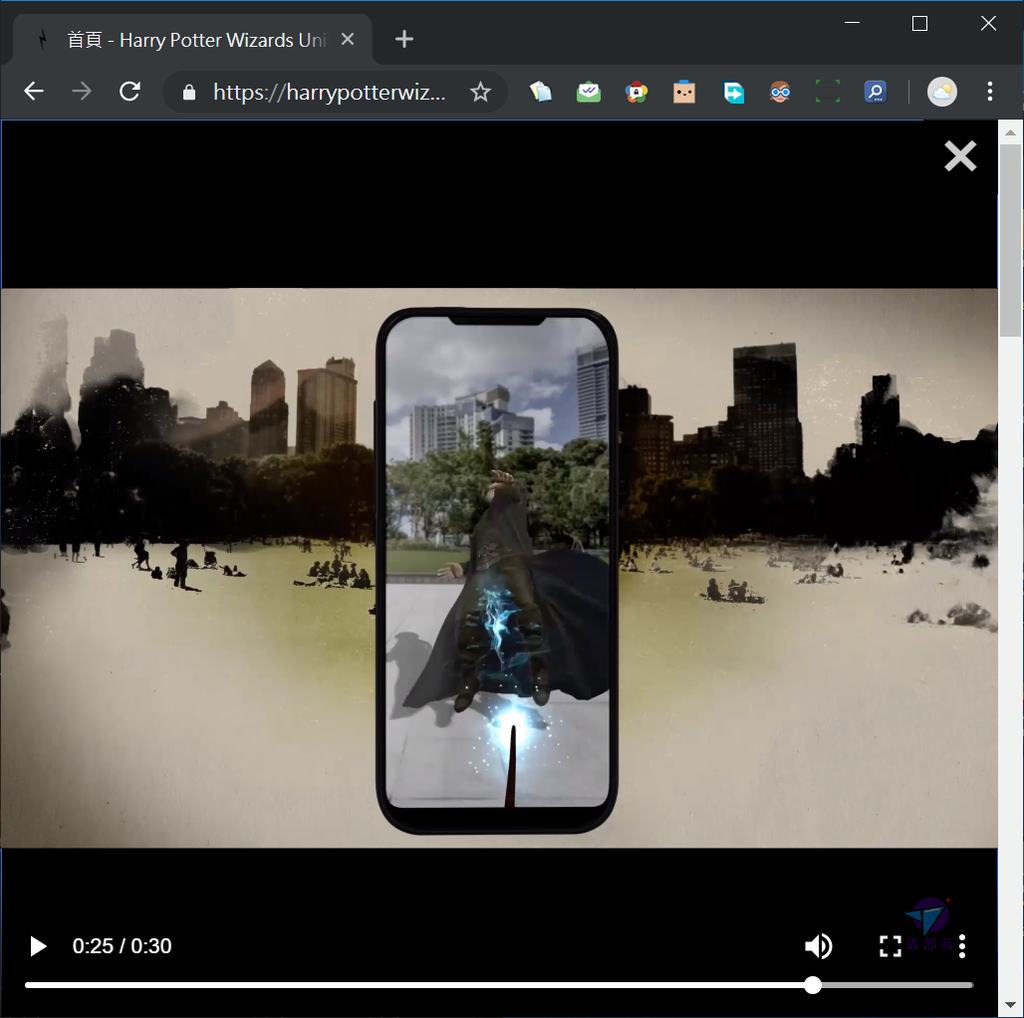
Task: Close the video overlay with X
Action: point(960,156)
